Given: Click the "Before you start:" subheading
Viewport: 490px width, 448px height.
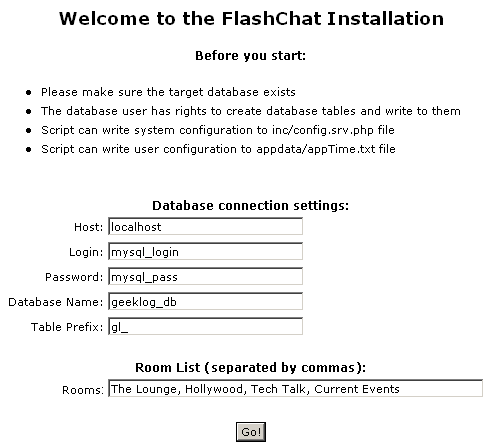Looking at the screenshot, I should pyautogui.click(x=250, y=55).
